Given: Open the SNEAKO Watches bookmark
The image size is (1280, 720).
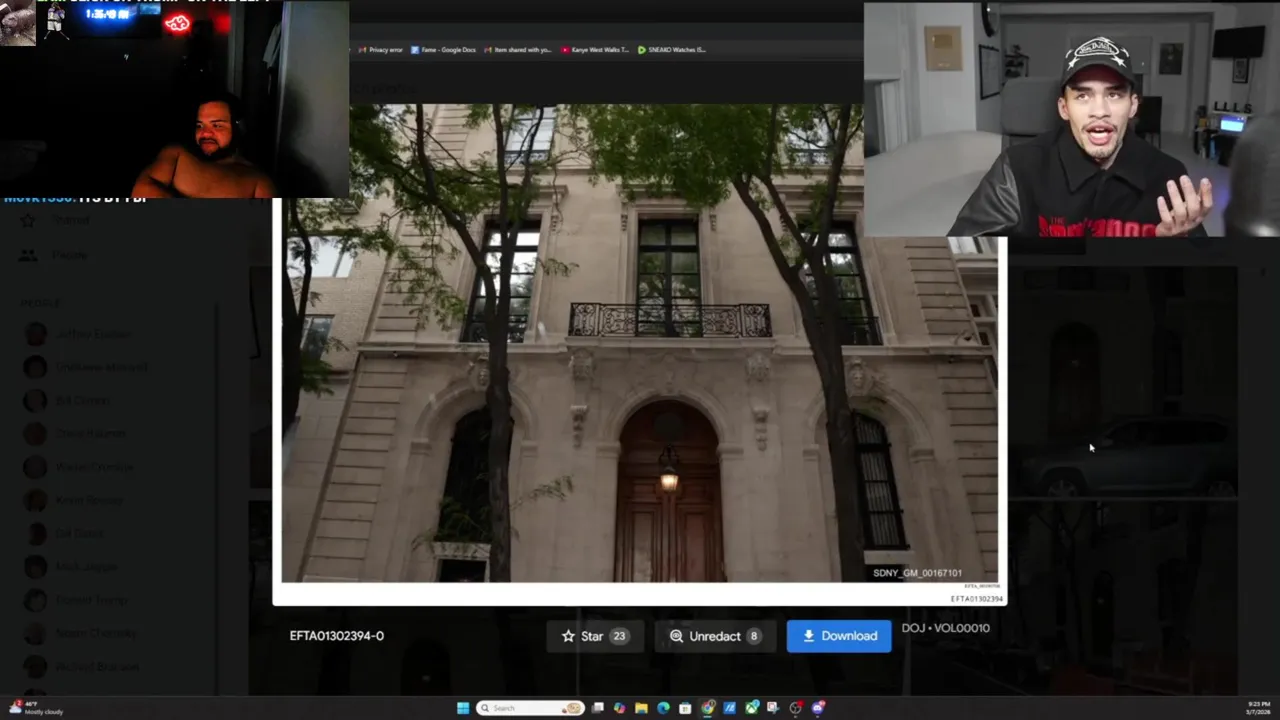Looking at the screenshot, I should (672, 49).
